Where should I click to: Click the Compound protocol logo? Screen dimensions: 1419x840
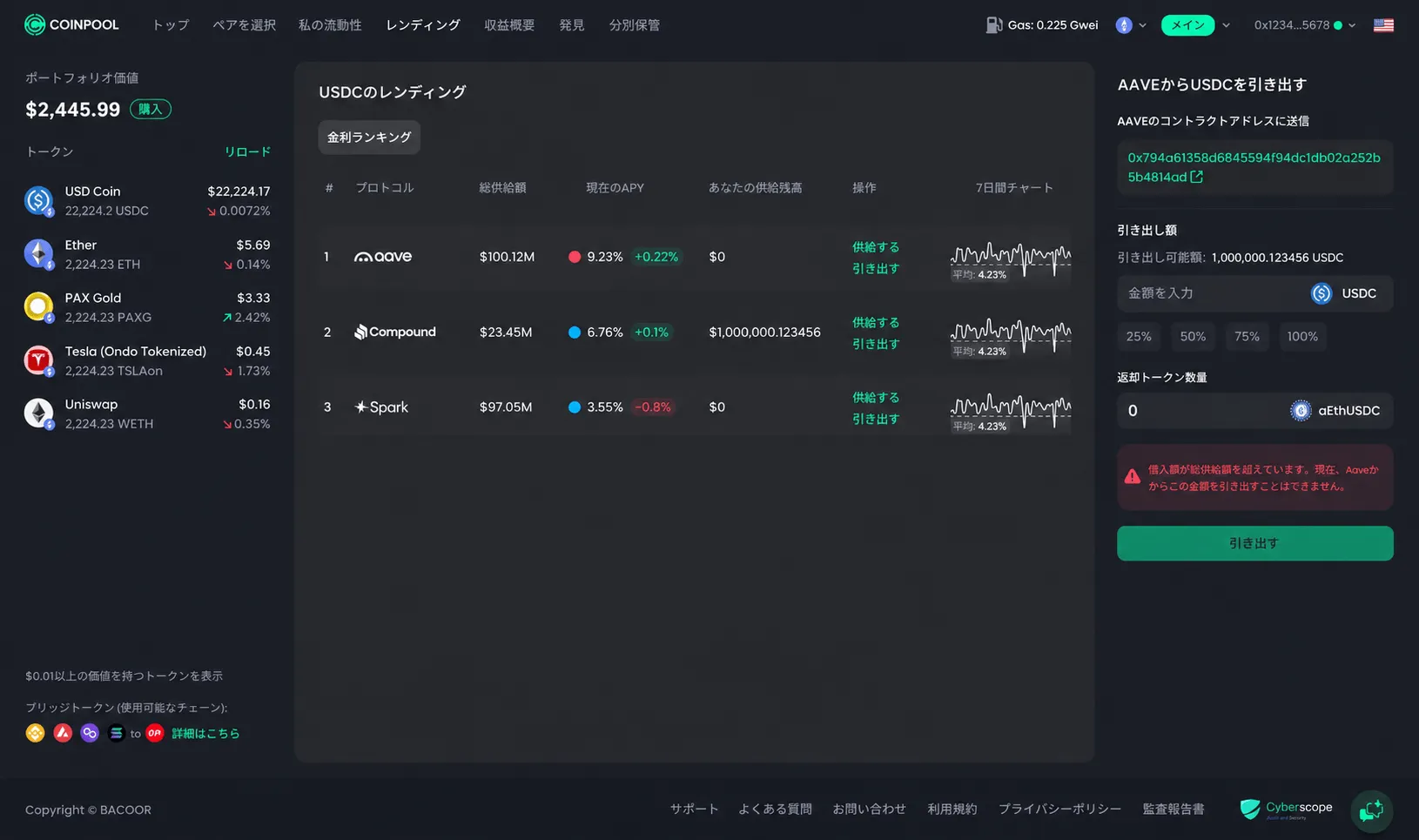tap(395, 332)
